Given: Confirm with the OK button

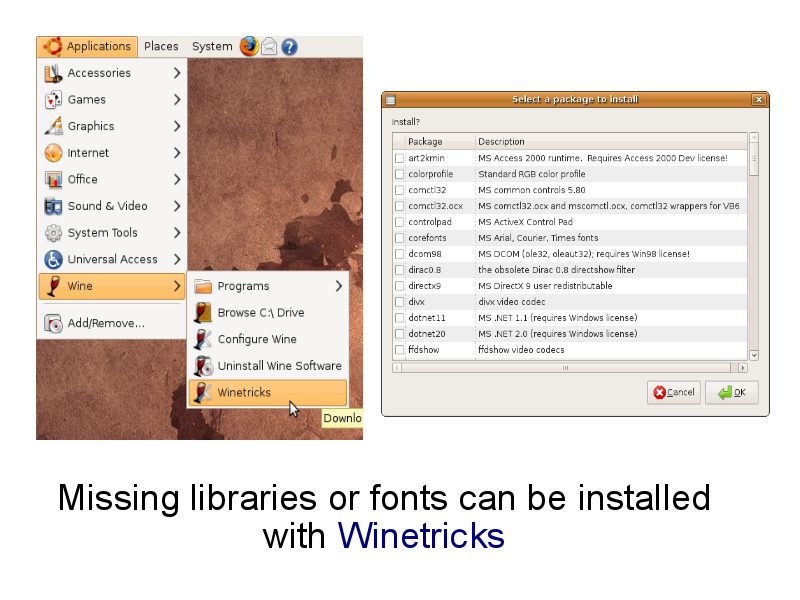Looking at the screenshot, I should tap(732, 392).
